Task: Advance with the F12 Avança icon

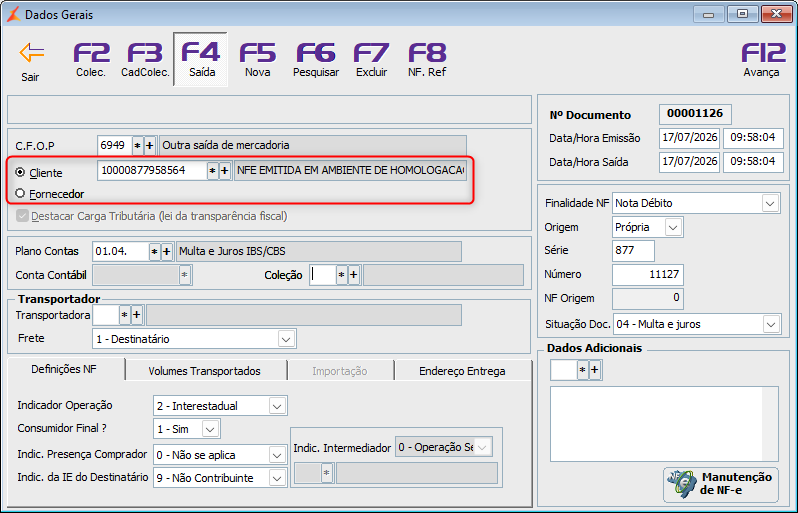Action: (x=763, y=52)
